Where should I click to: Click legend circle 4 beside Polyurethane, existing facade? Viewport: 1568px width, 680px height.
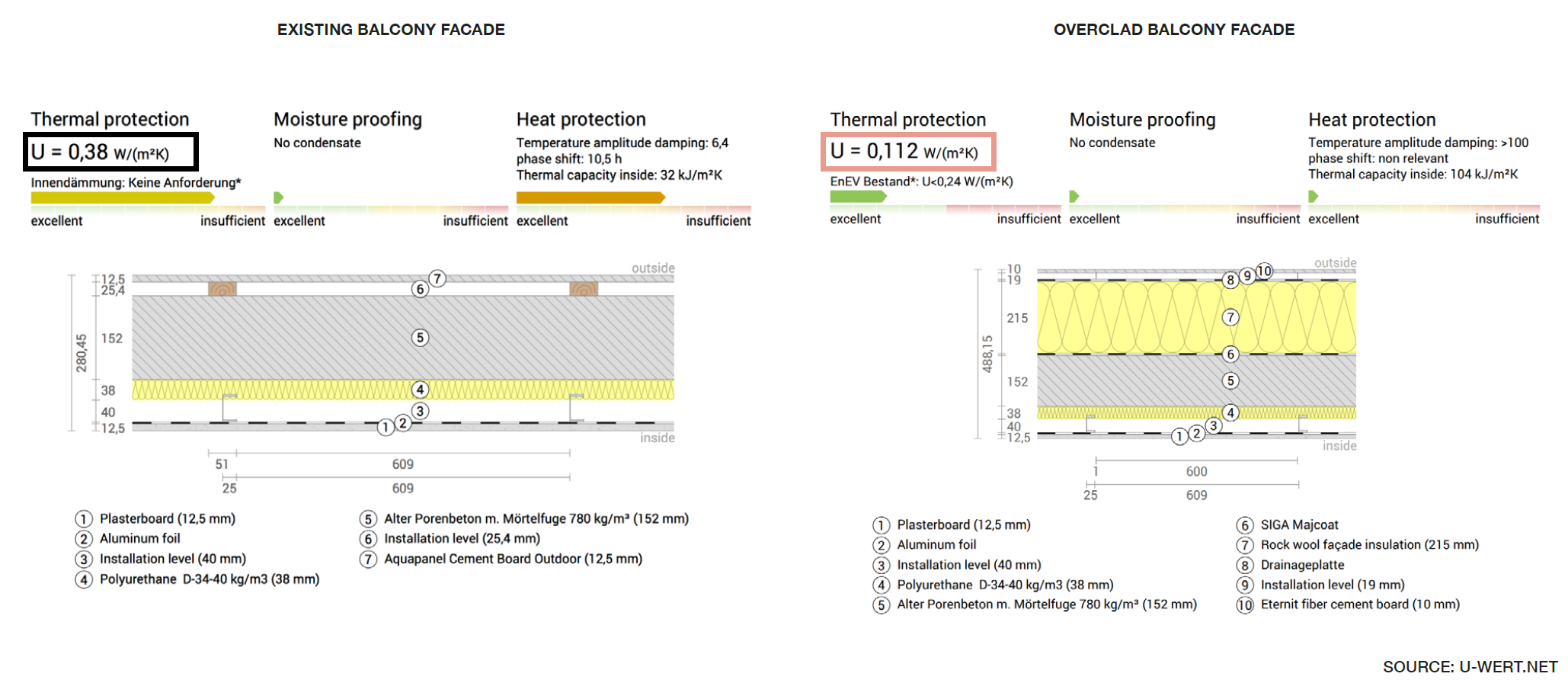(83, 580)
